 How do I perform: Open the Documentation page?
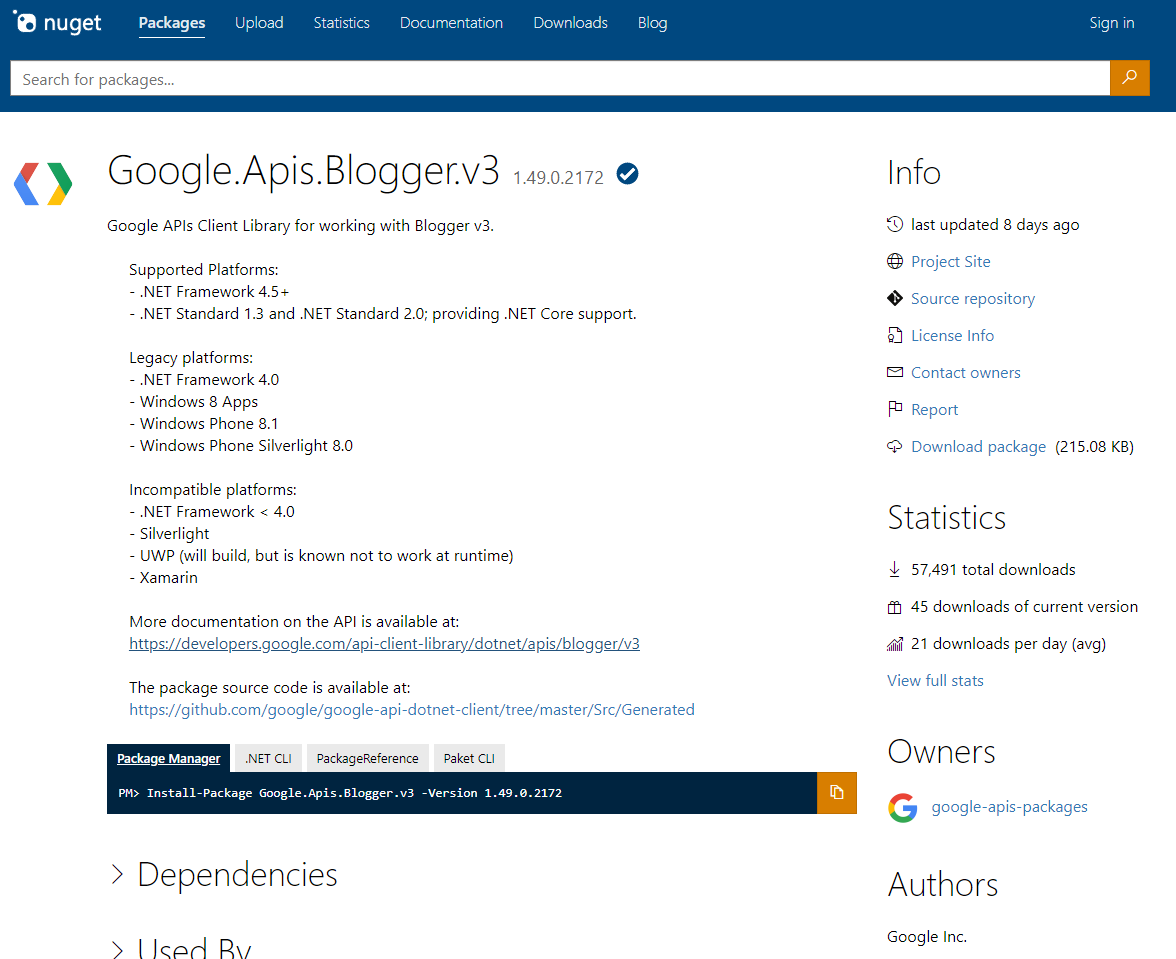point(452,22)
